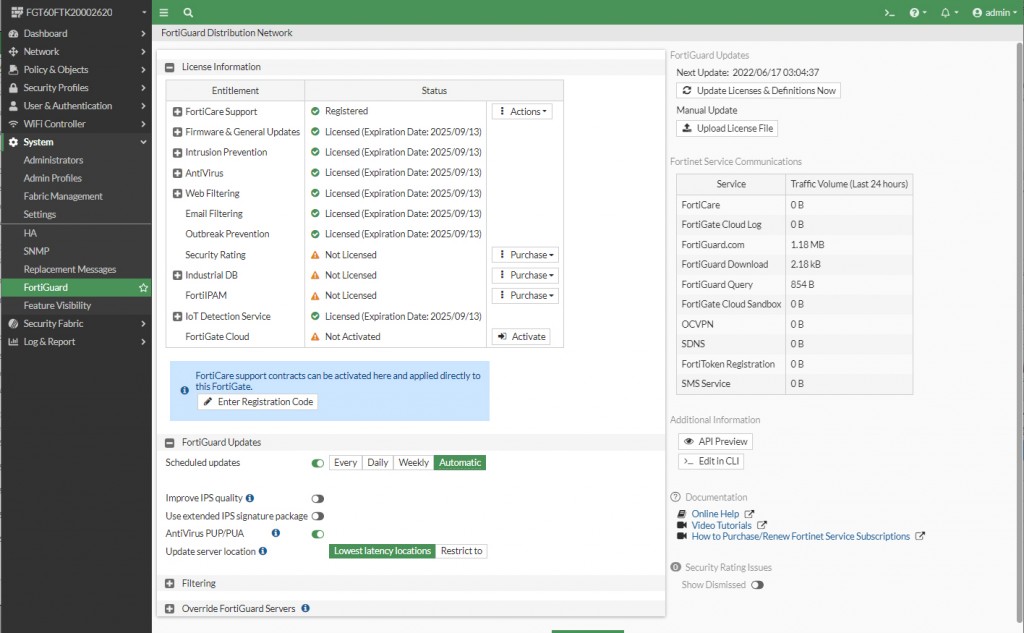This screenshot has height=633, width=1024.
Task: Open Purchase dropdown for Industrial DB
Action: [x=525, y=275]
